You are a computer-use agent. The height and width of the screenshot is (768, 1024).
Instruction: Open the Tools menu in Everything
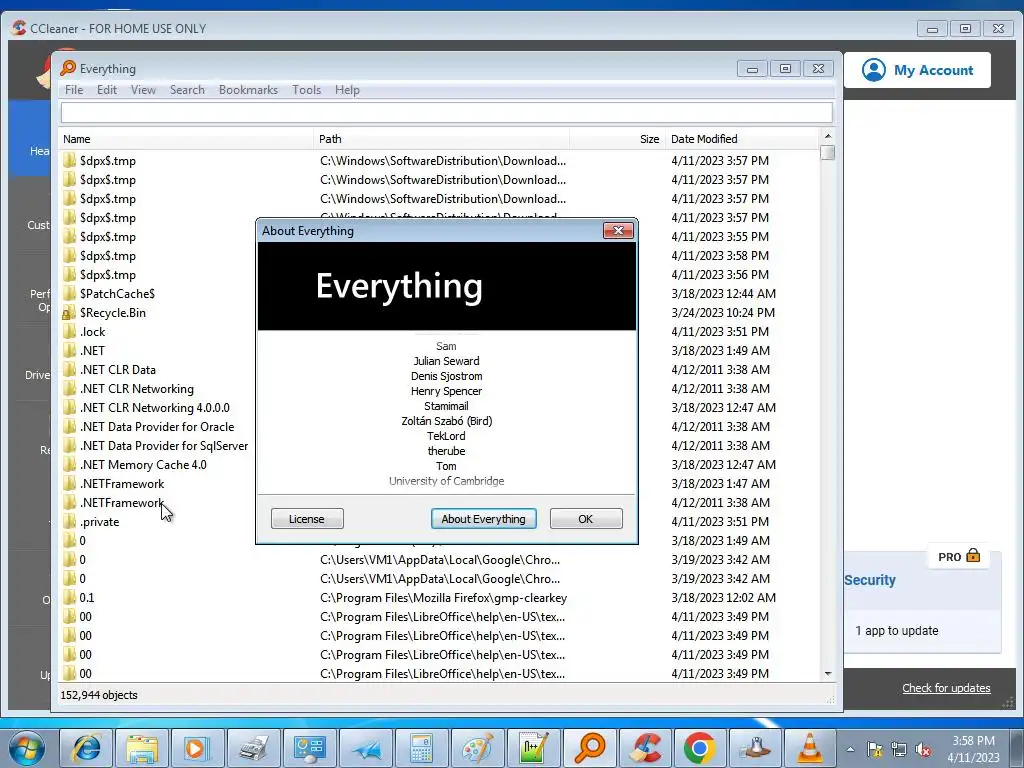pos(306,89)
